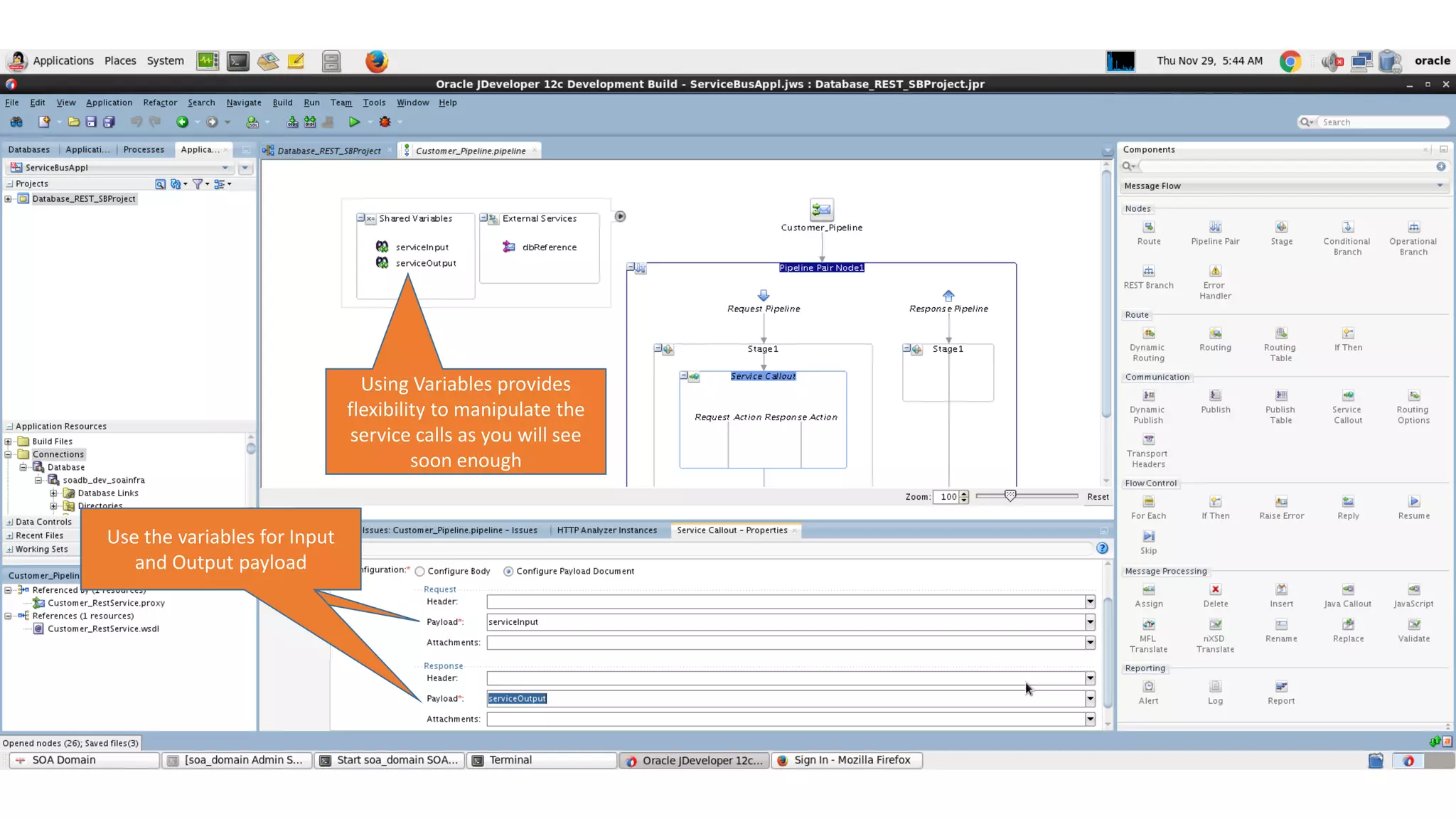Click the canvas vertical scrollbar
Viewport: 1456px width, 819px height.
click(x=1106, y=294)
